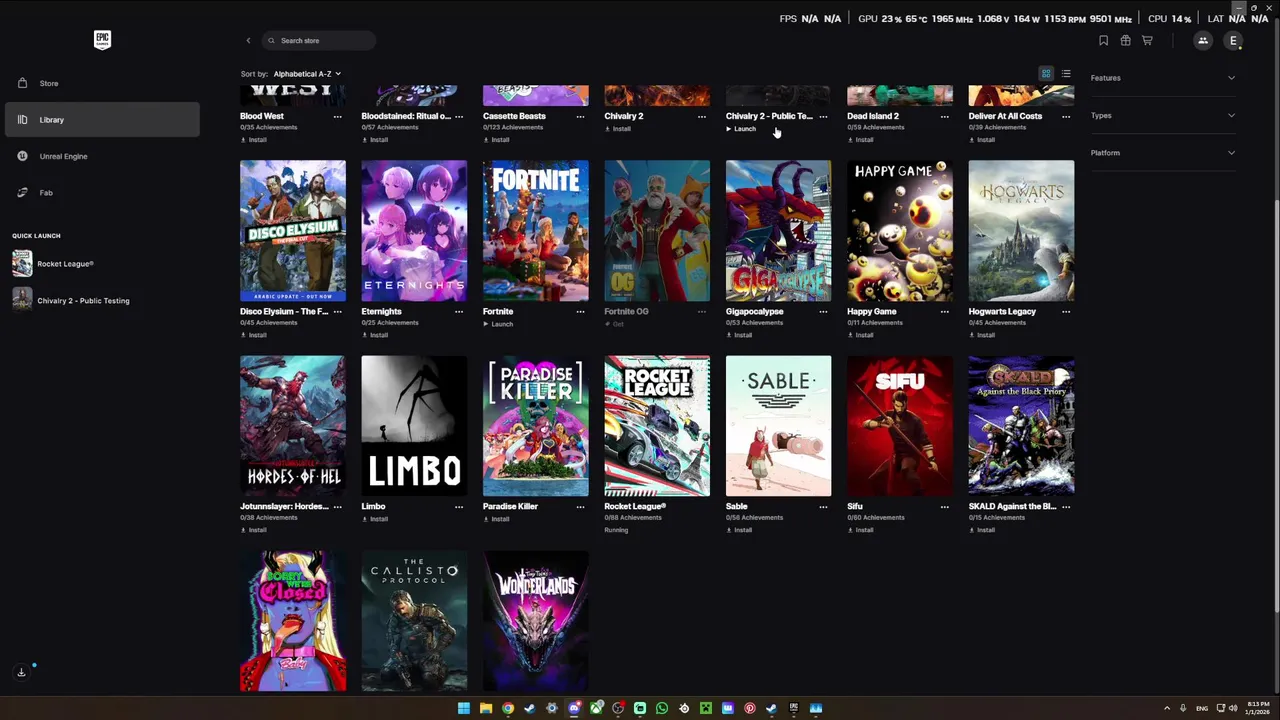
Task: Click the Epic Games logo
Action: click(102, 40)
